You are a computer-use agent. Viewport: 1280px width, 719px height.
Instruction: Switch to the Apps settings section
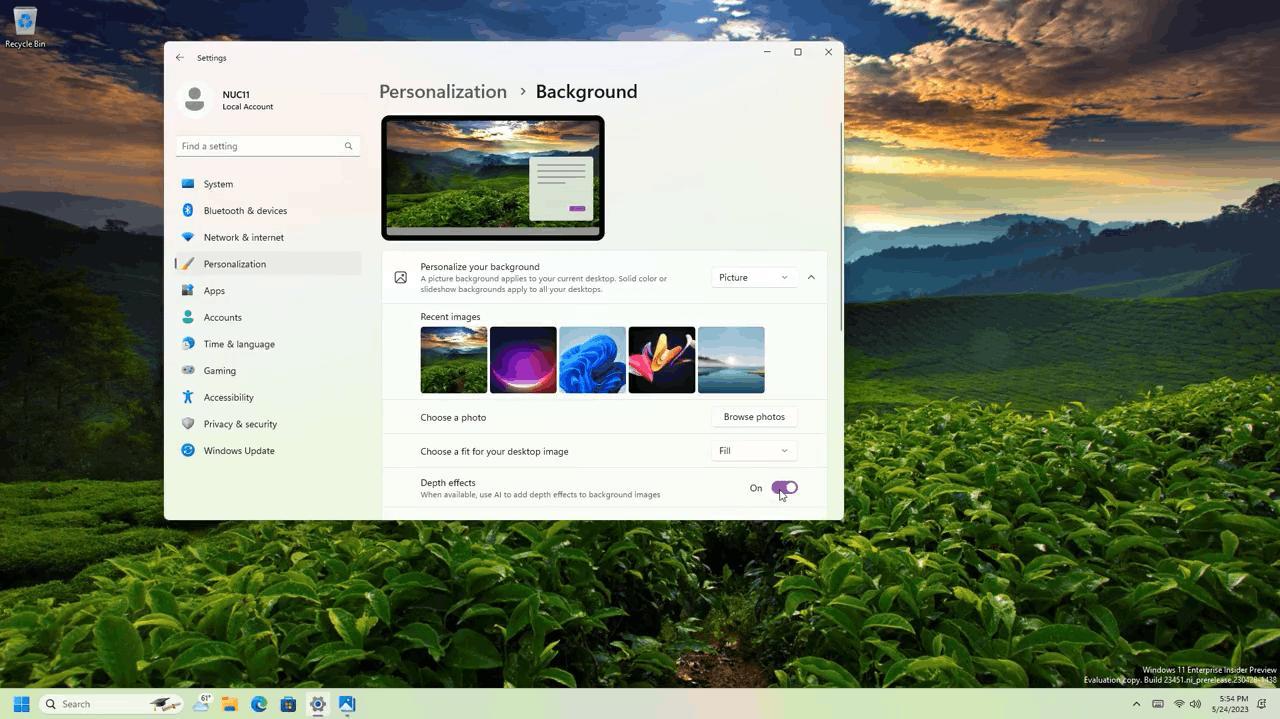click(x=214, y=291)
